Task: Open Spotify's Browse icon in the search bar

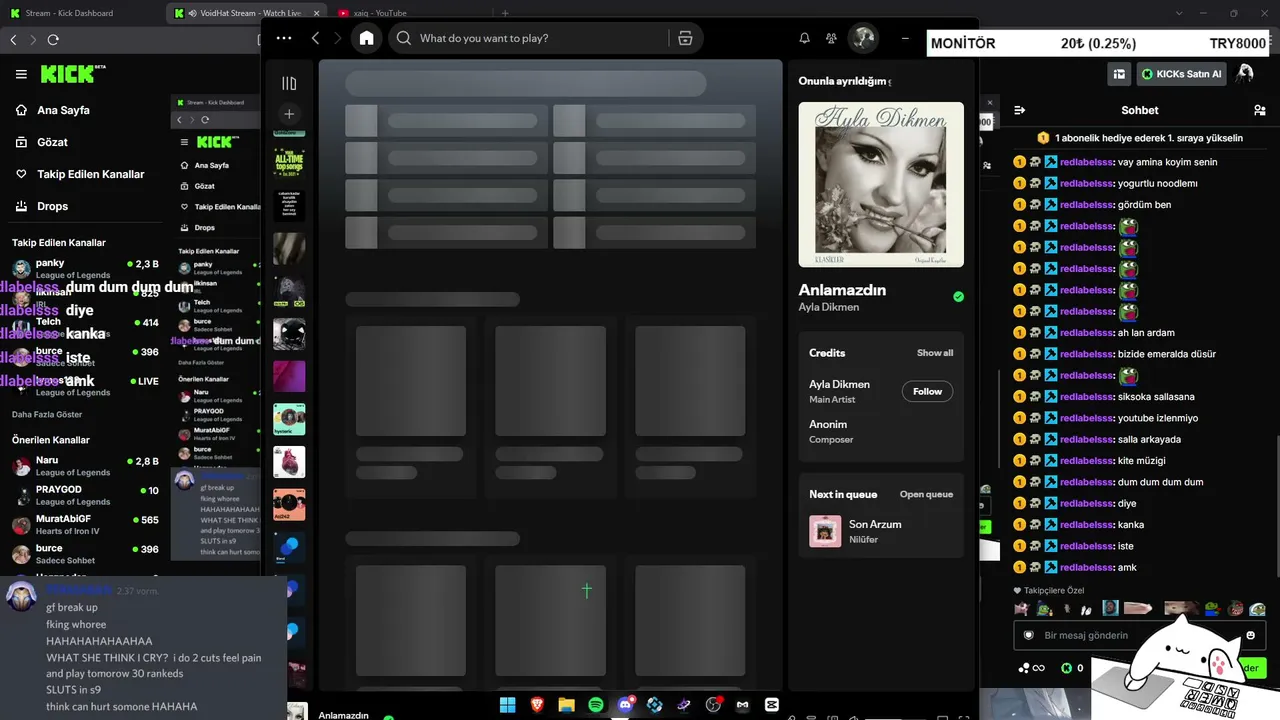Action: [685, 38]
